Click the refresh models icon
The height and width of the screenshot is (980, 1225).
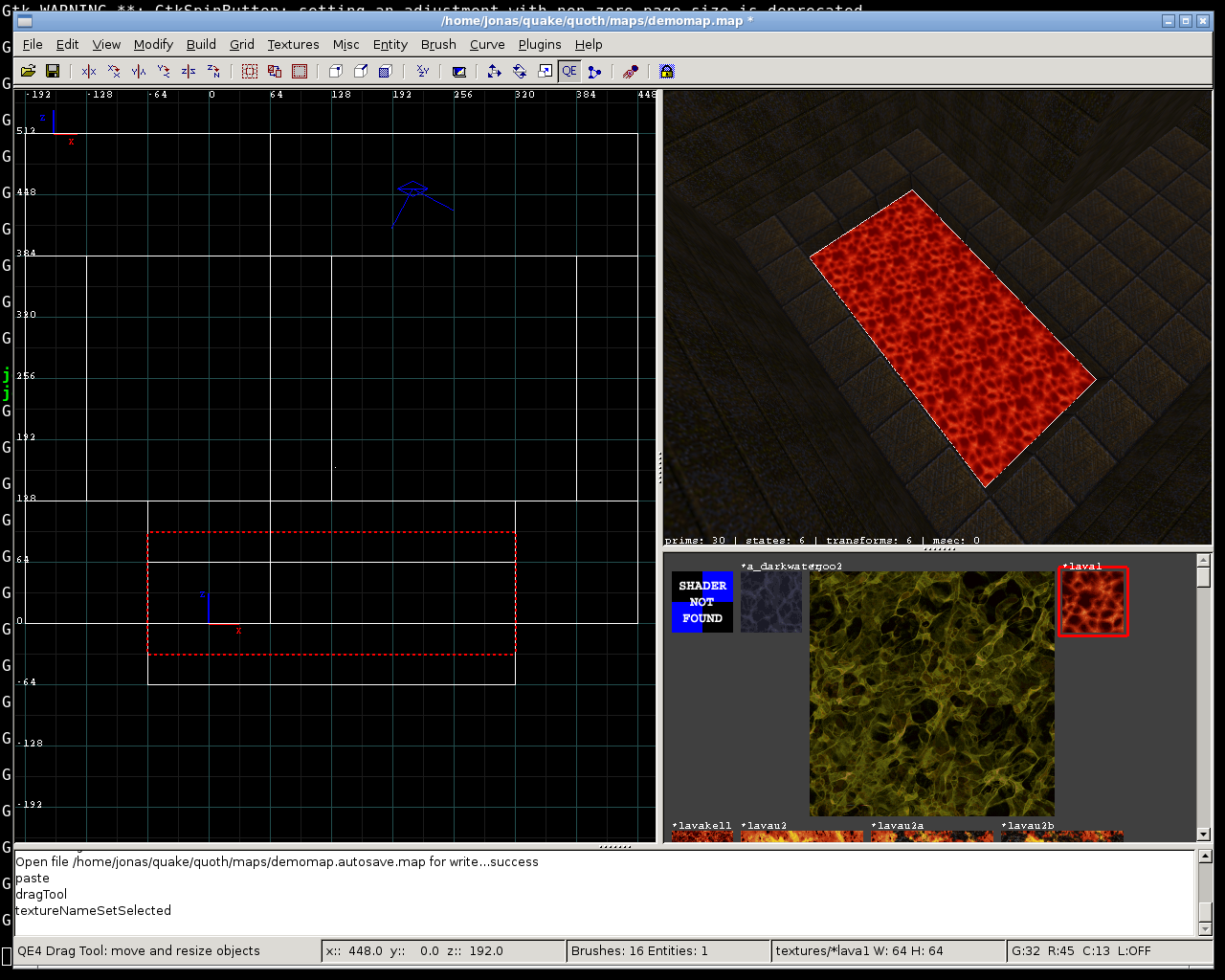(x=631, y=71)
